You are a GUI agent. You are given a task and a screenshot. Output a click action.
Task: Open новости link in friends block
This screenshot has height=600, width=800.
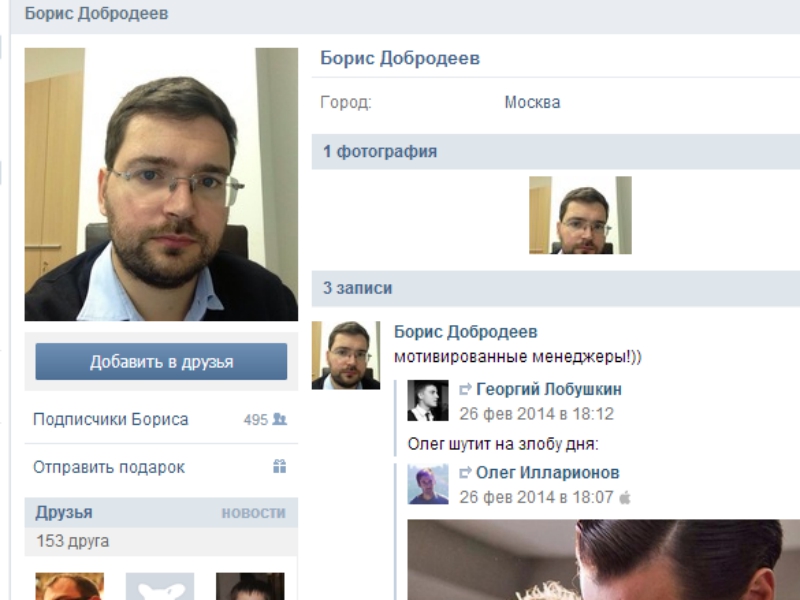[253, 513]
